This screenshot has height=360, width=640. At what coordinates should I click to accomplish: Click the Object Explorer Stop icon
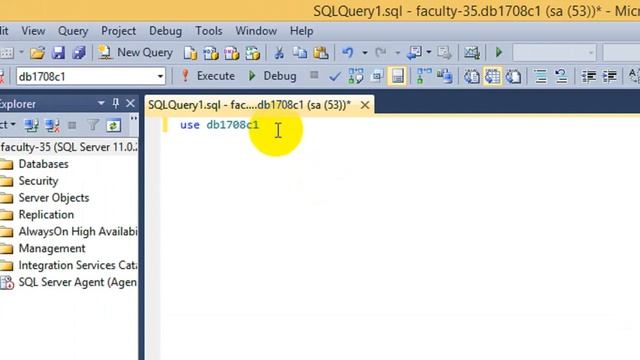tap(72, 125)
